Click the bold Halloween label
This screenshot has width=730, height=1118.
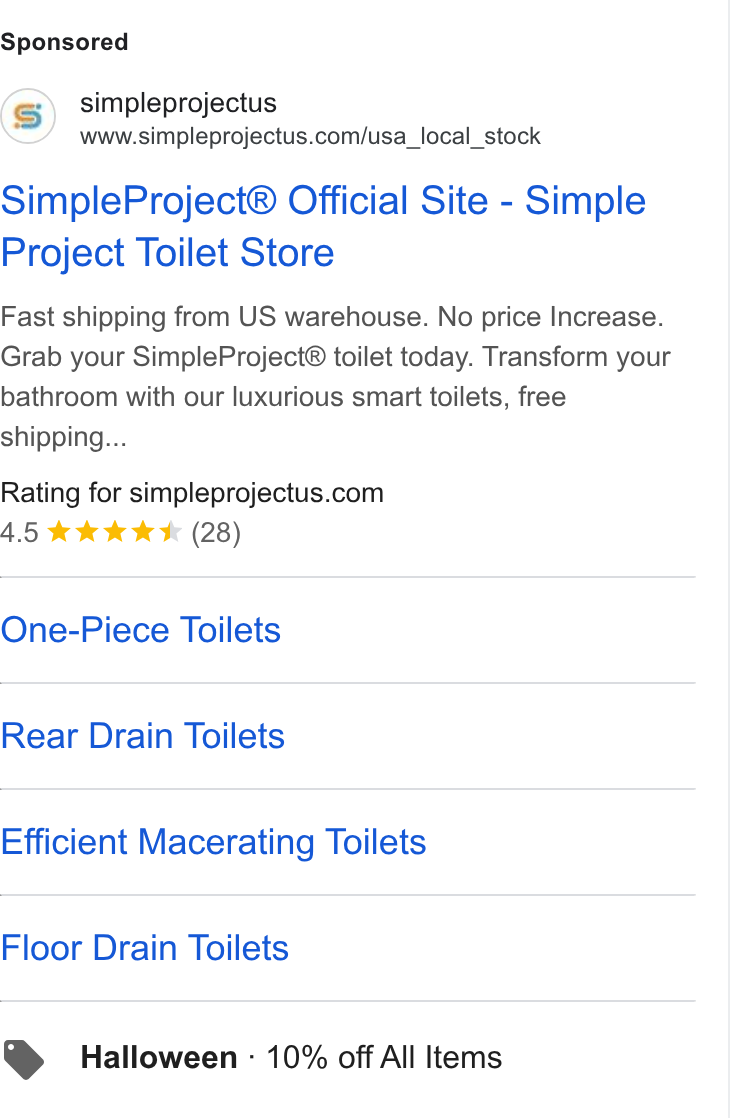coord(159,1057)
